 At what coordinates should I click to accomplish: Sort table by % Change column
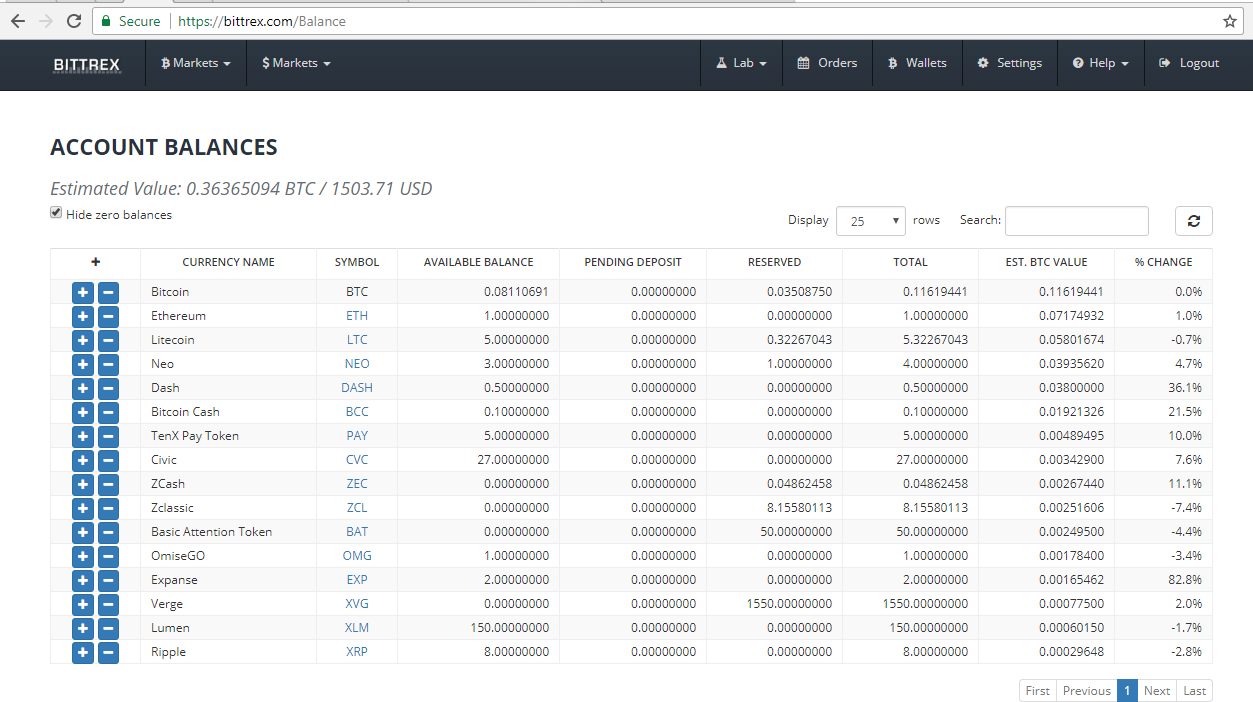tap(1163, 262)
